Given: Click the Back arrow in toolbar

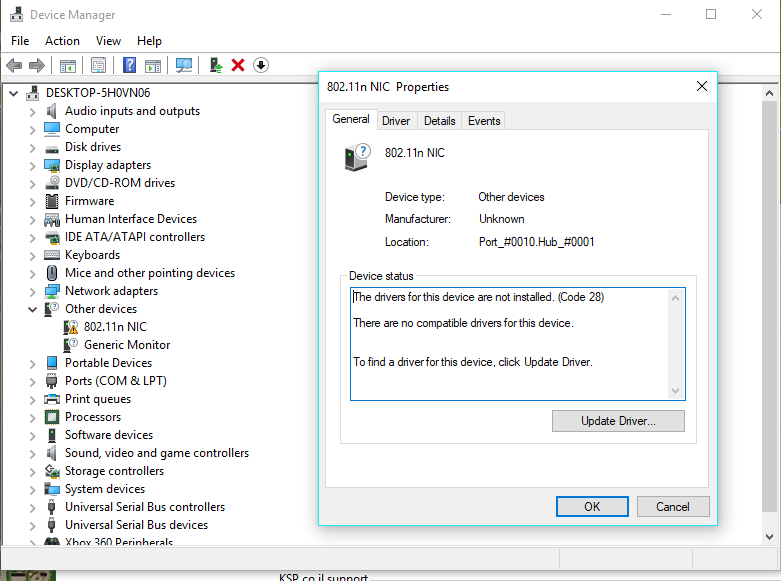Looking at the screenshot, I should pos(14,65).
